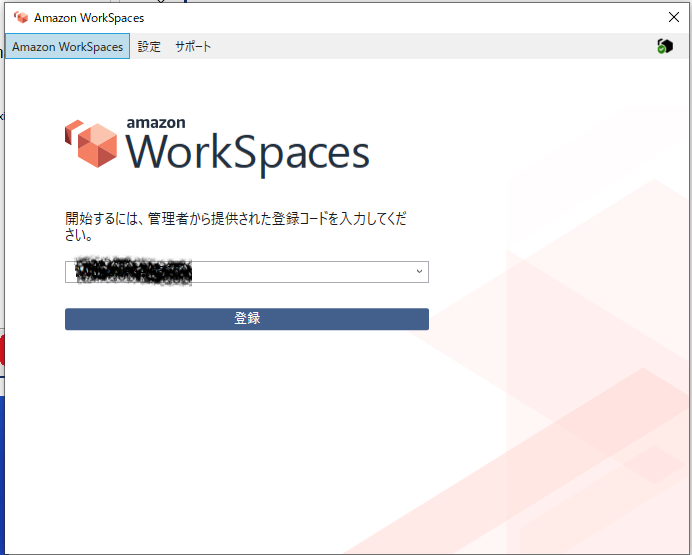Open the 設定 menu
Viewport: 692px width, 555px height.
149,46
